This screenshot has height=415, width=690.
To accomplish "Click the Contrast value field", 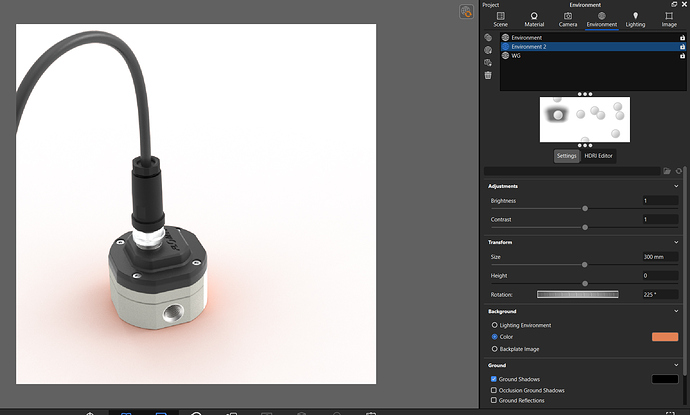I will pos(660,219).
